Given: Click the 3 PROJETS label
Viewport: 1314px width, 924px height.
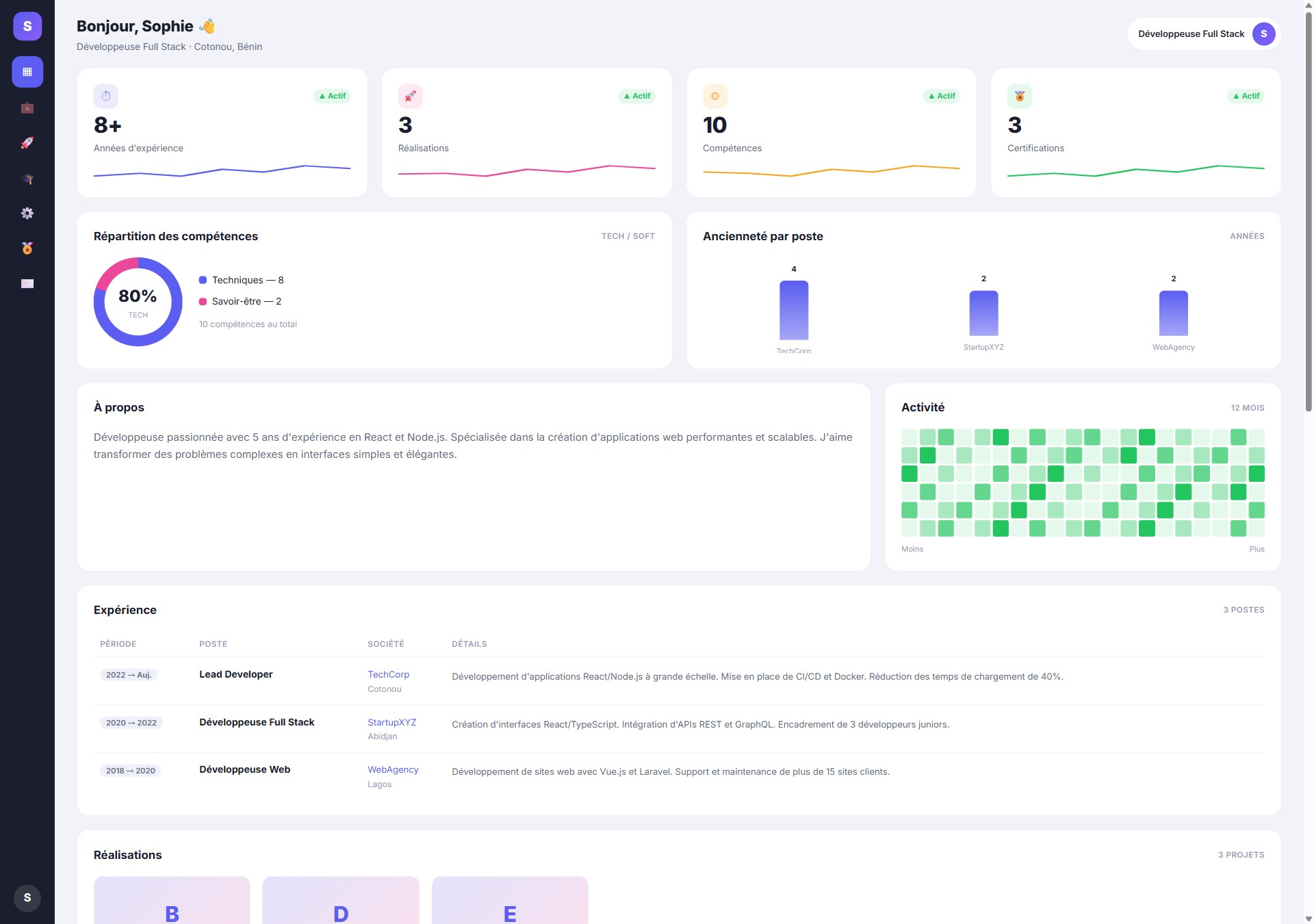Looking at the screenshot, I should pos(1241,855).
